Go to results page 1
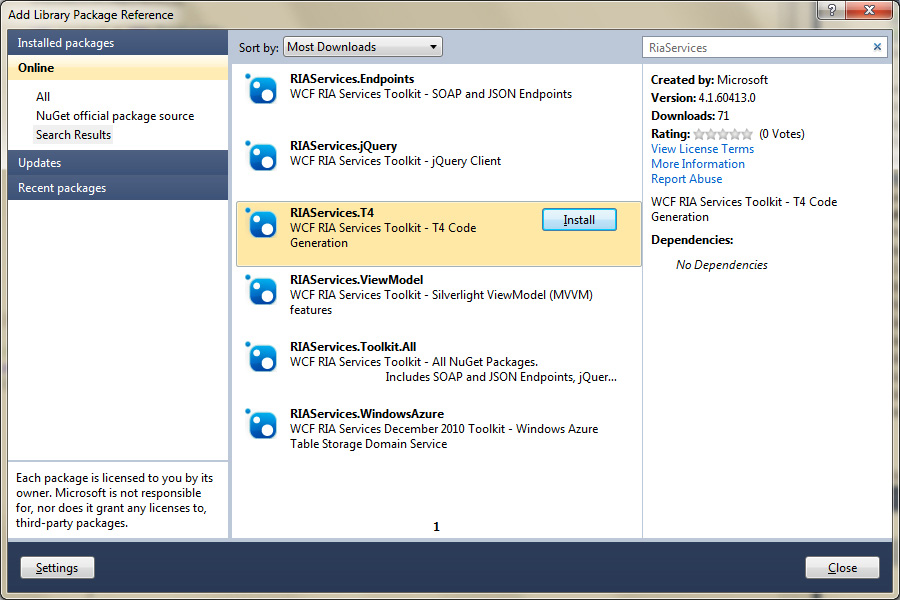The height and width of the screenshot is (600, 900). [436, 527]
